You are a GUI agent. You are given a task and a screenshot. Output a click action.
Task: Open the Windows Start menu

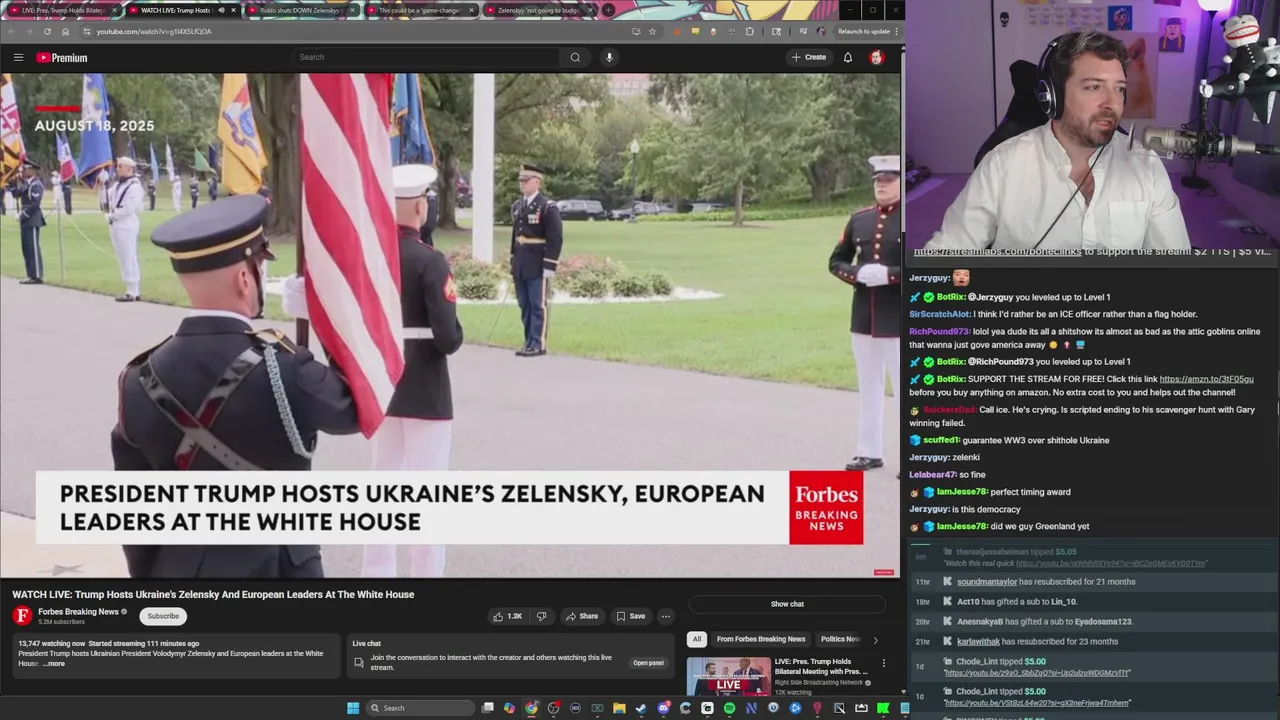tap(353, 708)
